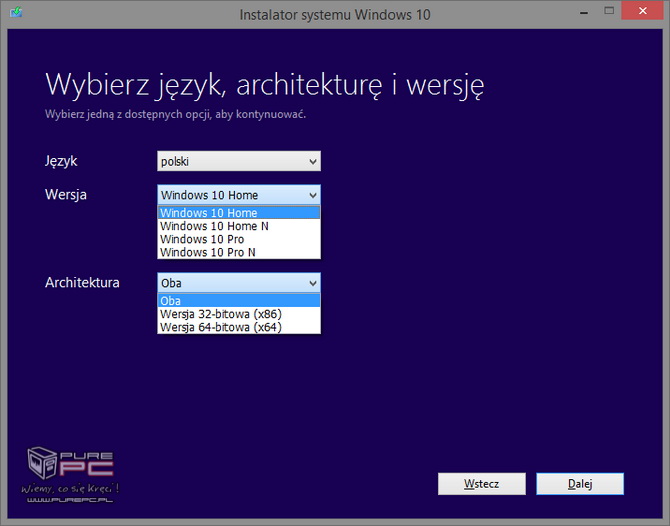
Task: Select Wersja 64-bitowa (x64) option
Action: pos(239,327)
